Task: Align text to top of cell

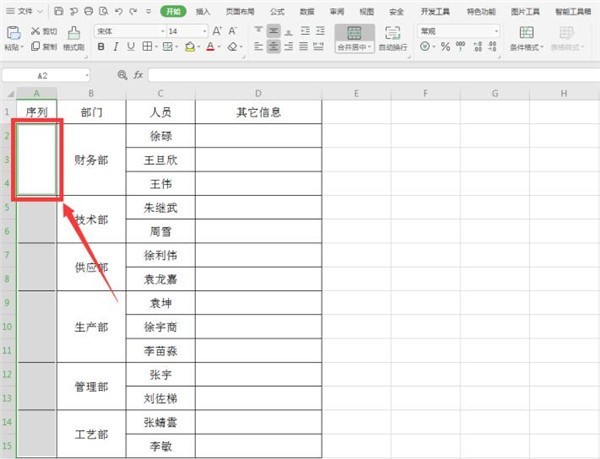Action: point(259,31)
